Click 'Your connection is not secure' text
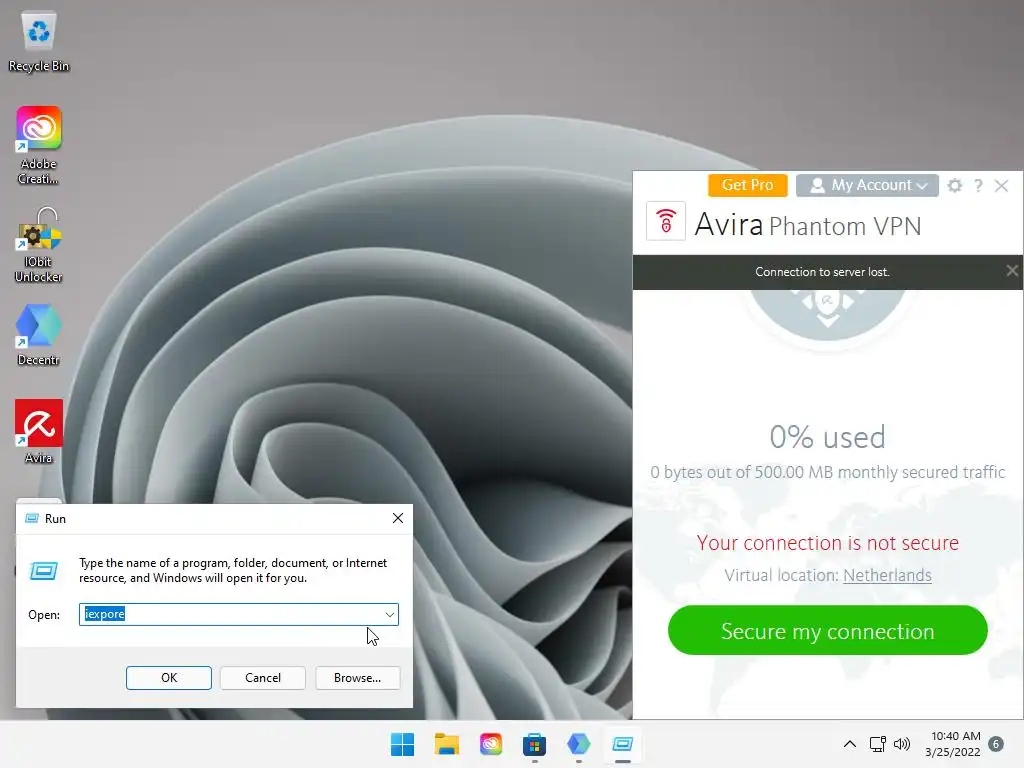 827,543
